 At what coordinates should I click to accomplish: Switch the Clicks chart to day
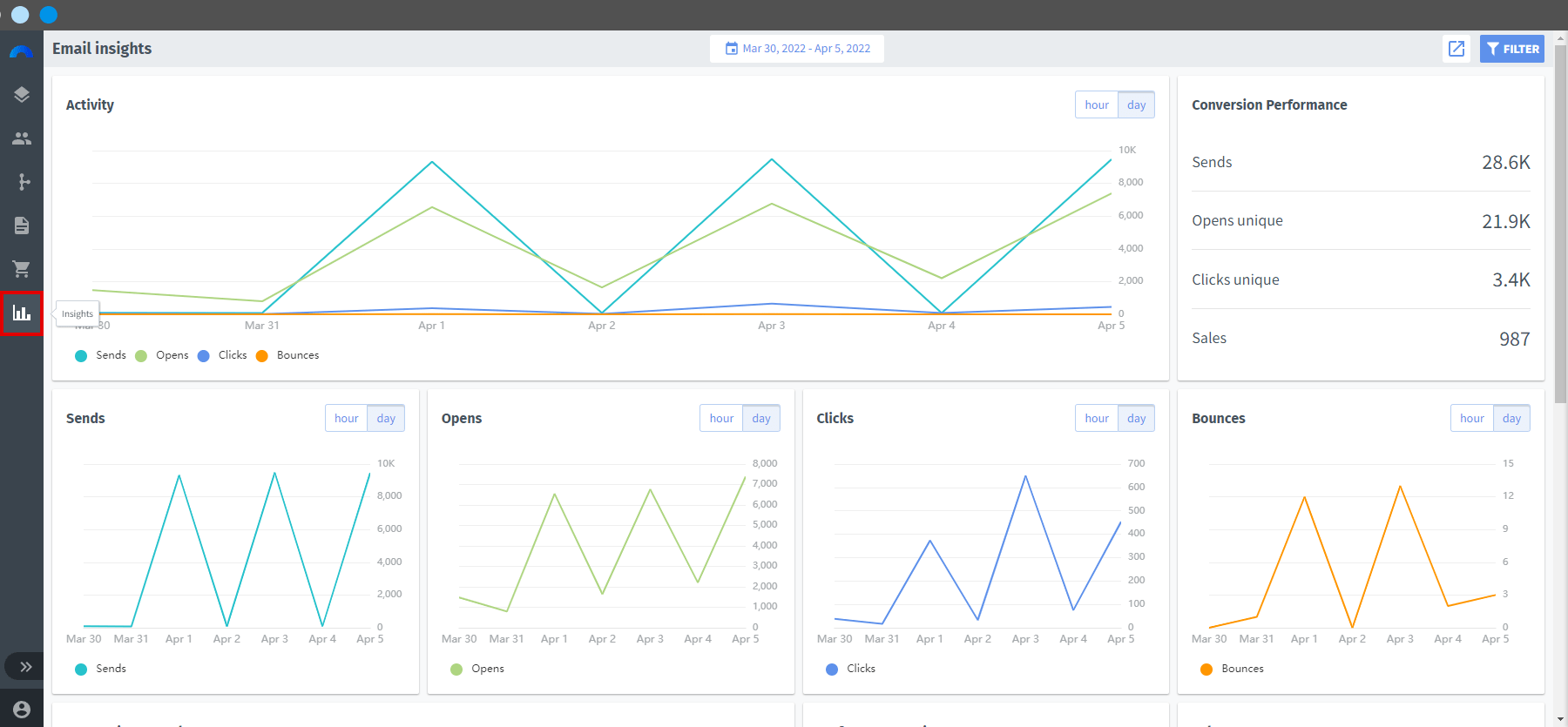click(1137, 418)
